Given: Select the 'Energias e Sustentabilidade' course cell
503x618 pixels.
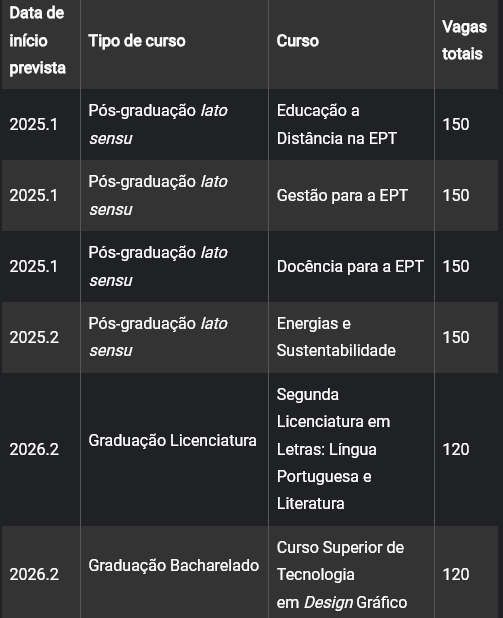Looking at the screenshot, I should (x=352, y=337).
